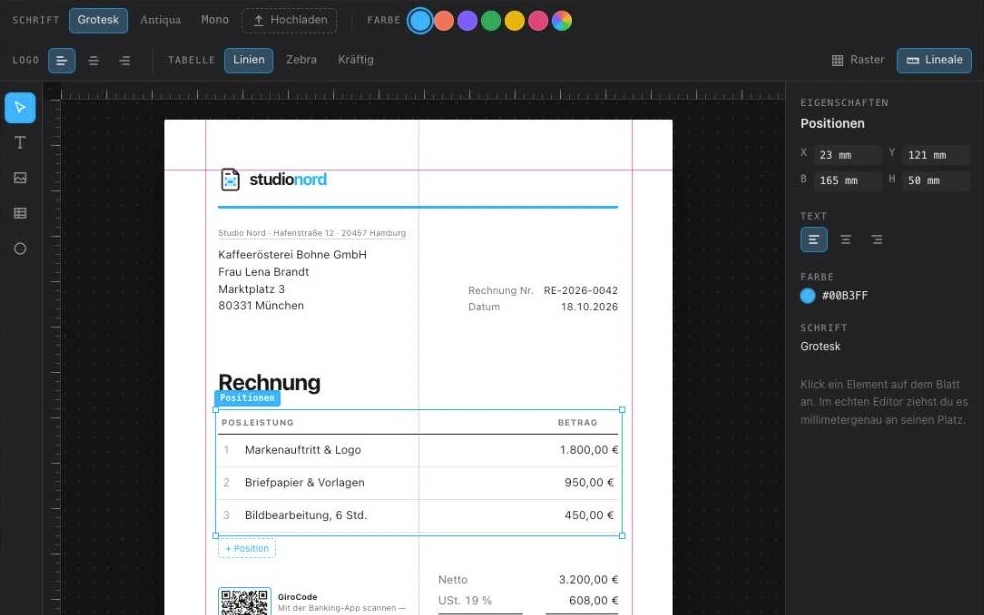Click the 450,00 € amount
The height and width of the screenshot is (615, 984).
coord(589,515)
